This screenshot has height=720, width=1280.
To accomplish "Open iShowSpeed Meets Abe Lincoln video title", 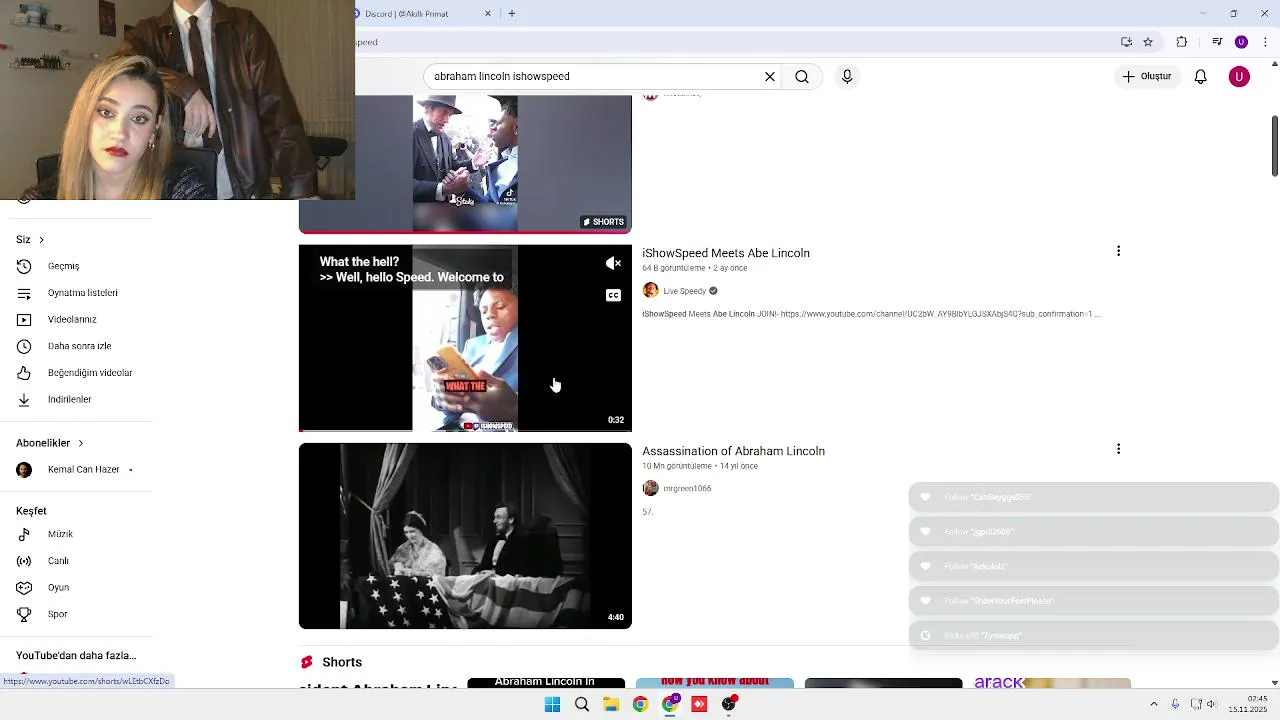I will (x=726, y=253).
